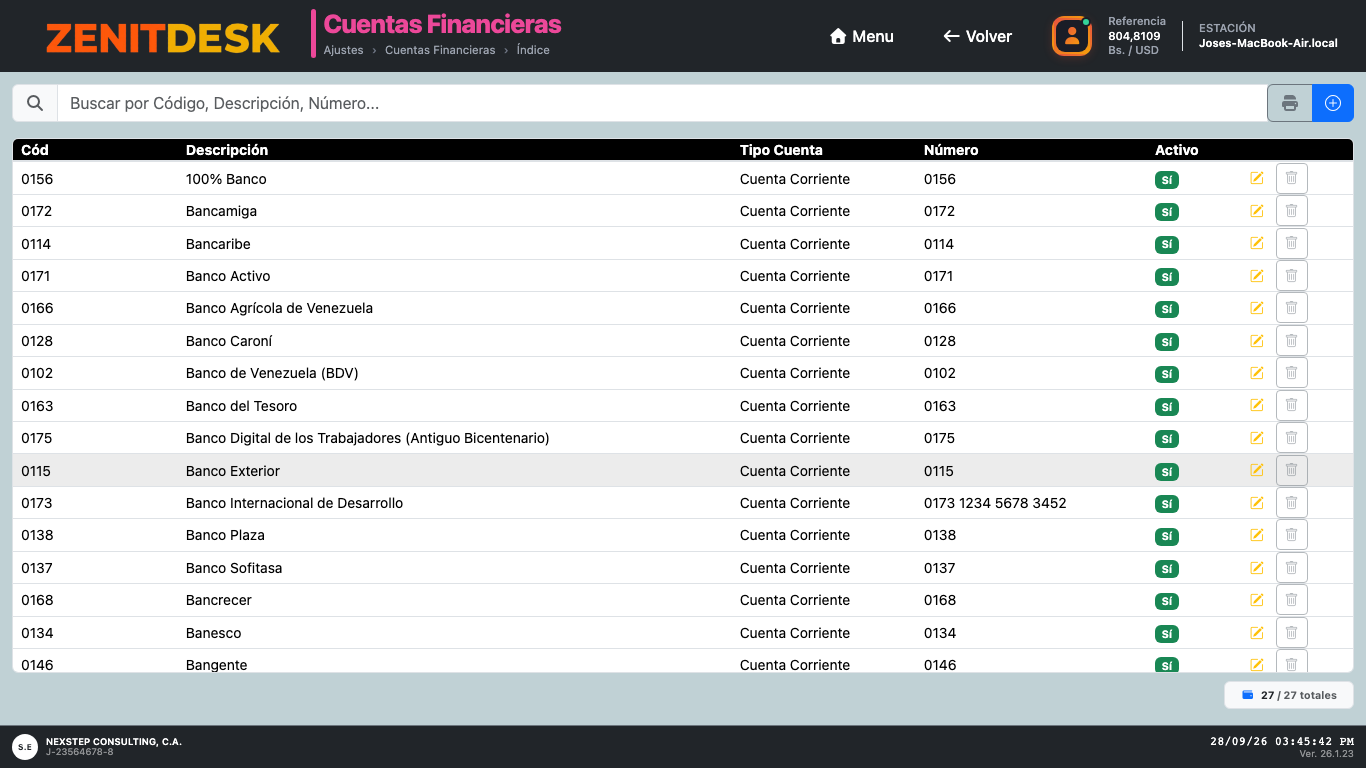
Task: Click the number 0173 1234 5678 3452
Action: tap(995, 503)
